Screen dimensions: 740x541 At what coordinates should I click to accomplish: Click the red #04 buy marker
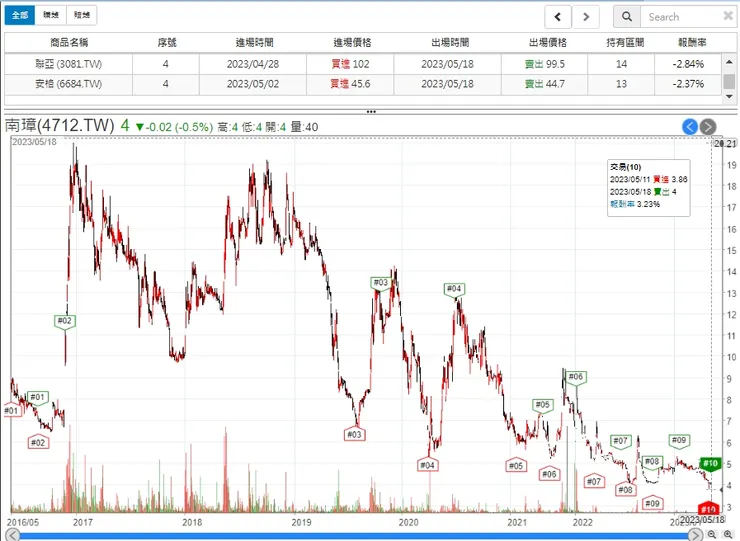click(x=427, y=465)
